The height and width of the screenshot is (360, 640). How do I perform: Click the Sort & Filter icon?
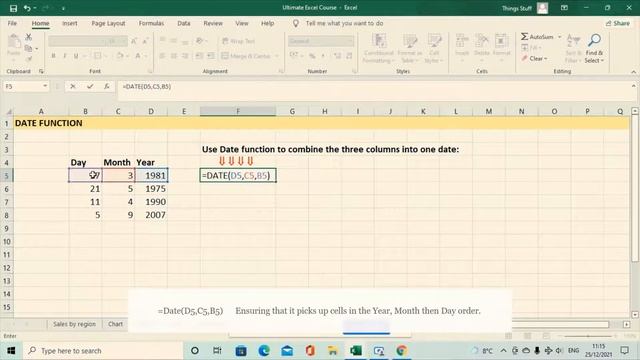click(573, 41)
